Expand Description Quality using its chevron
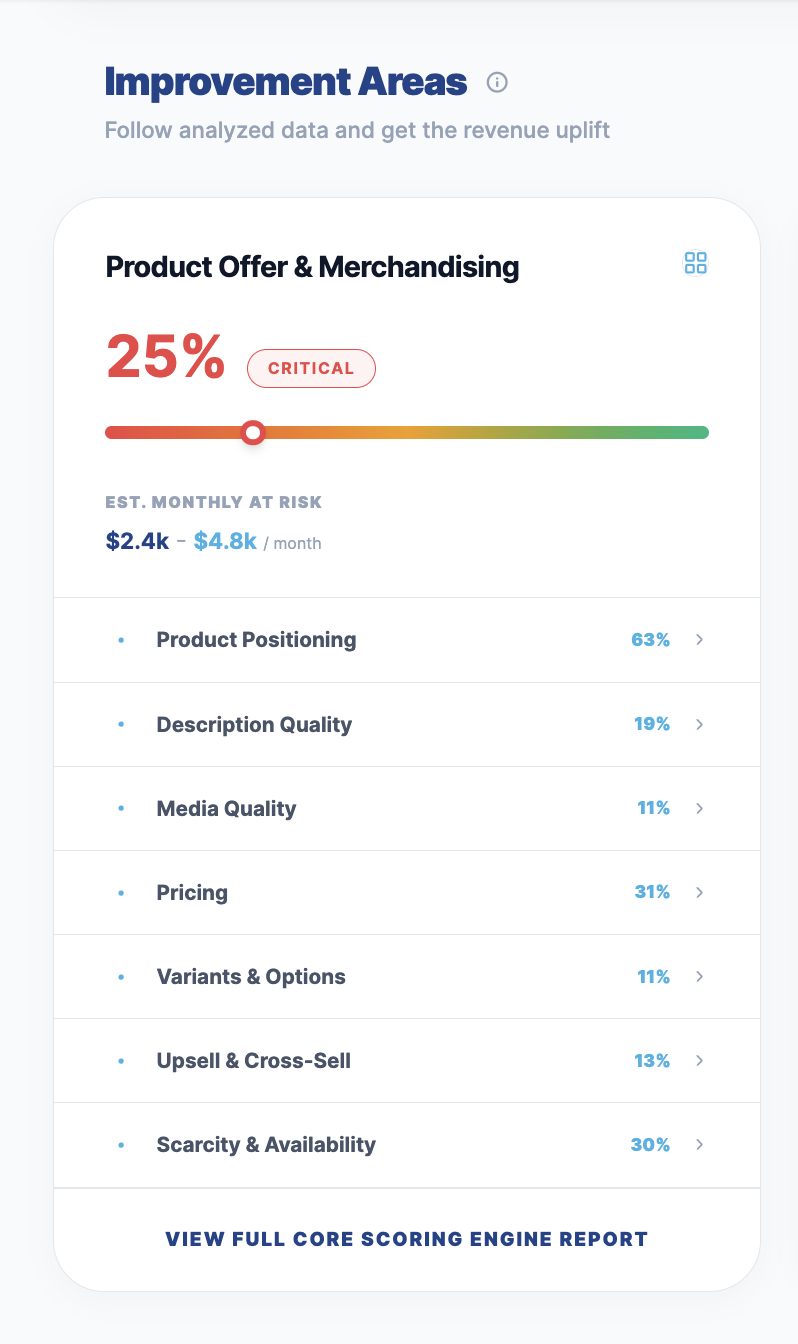The width and height of the screenshot is (798, 1344). (x=700, y=724)
